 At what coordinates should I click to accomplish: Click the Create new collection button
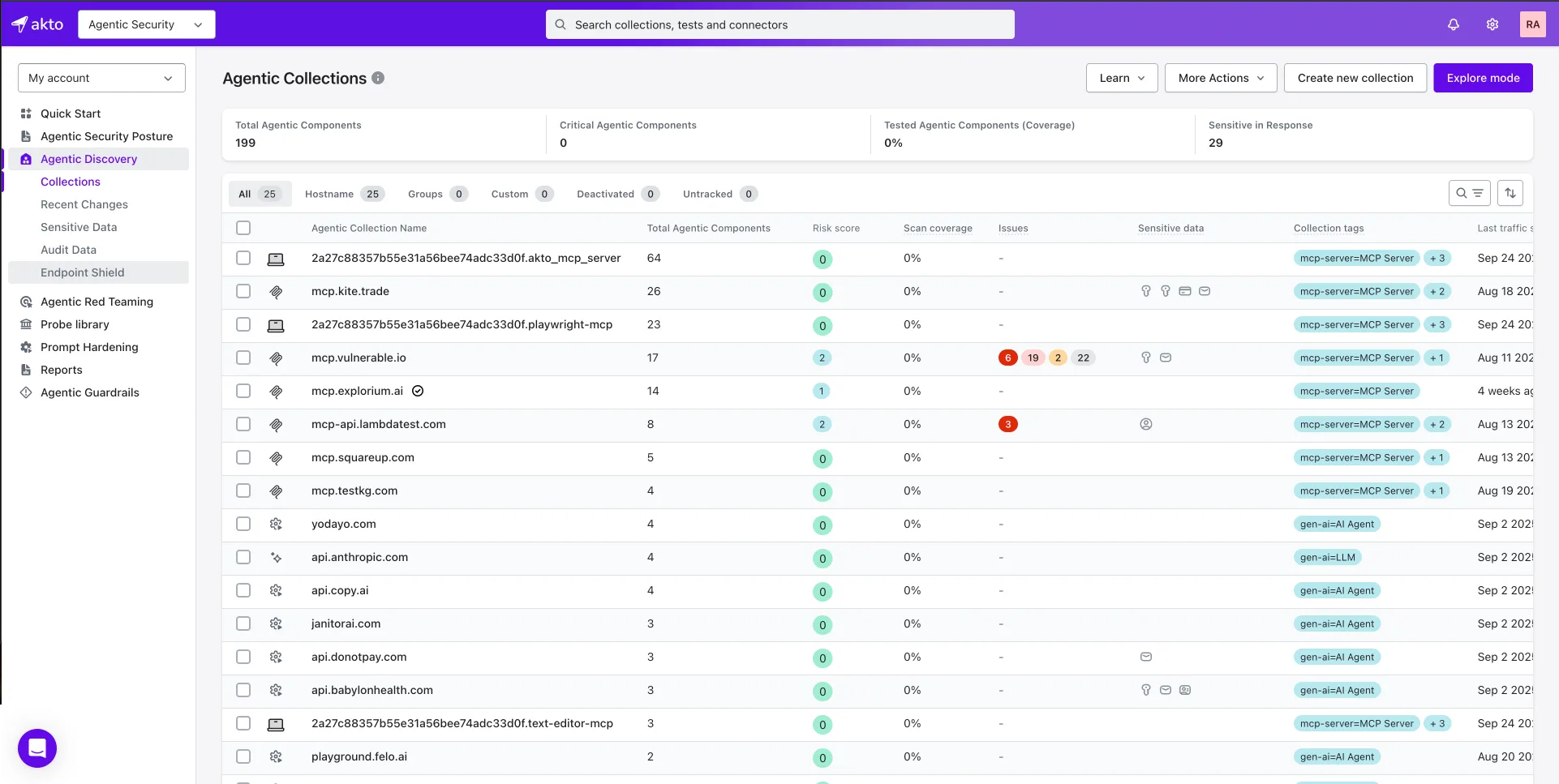coord(1355,78)
